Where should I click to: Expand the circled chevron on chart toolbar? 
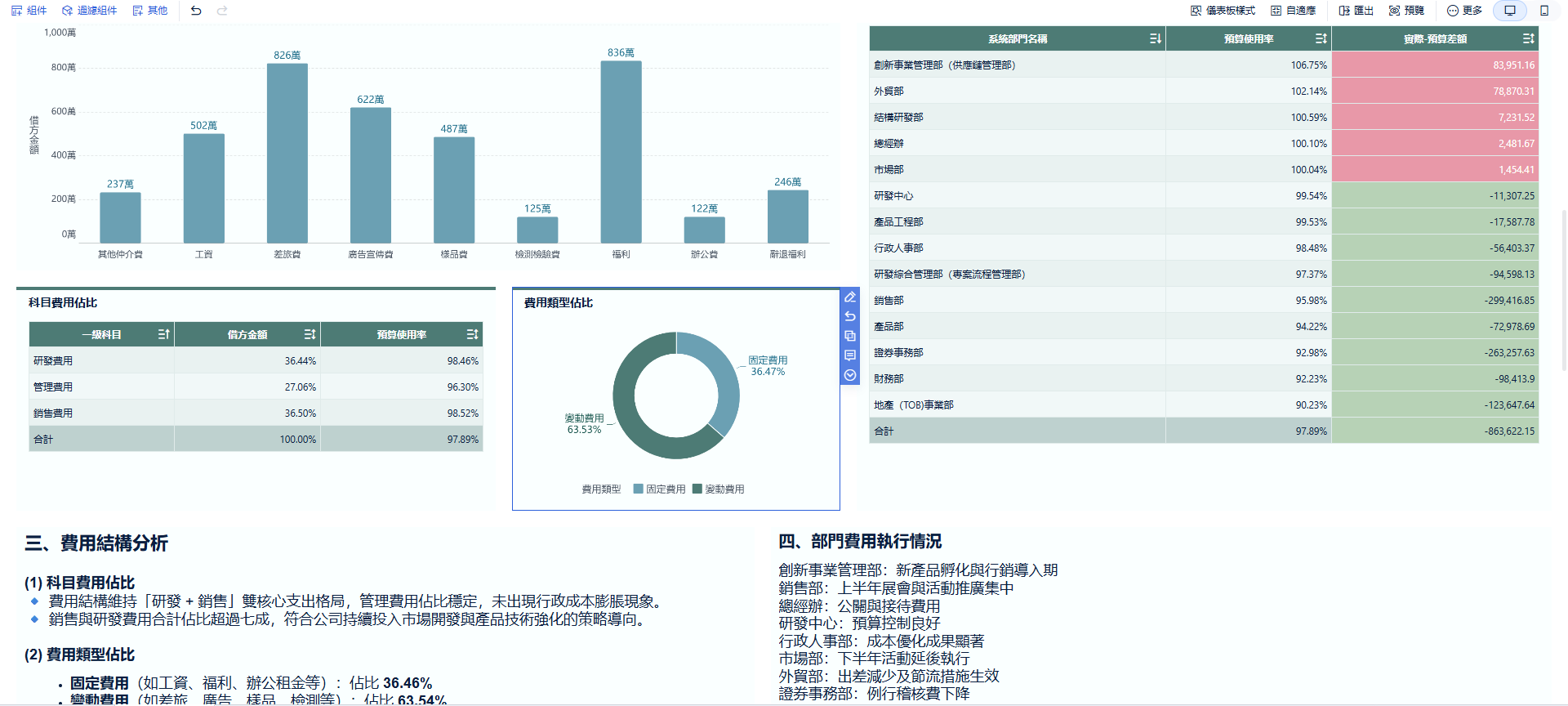(850, 375)
